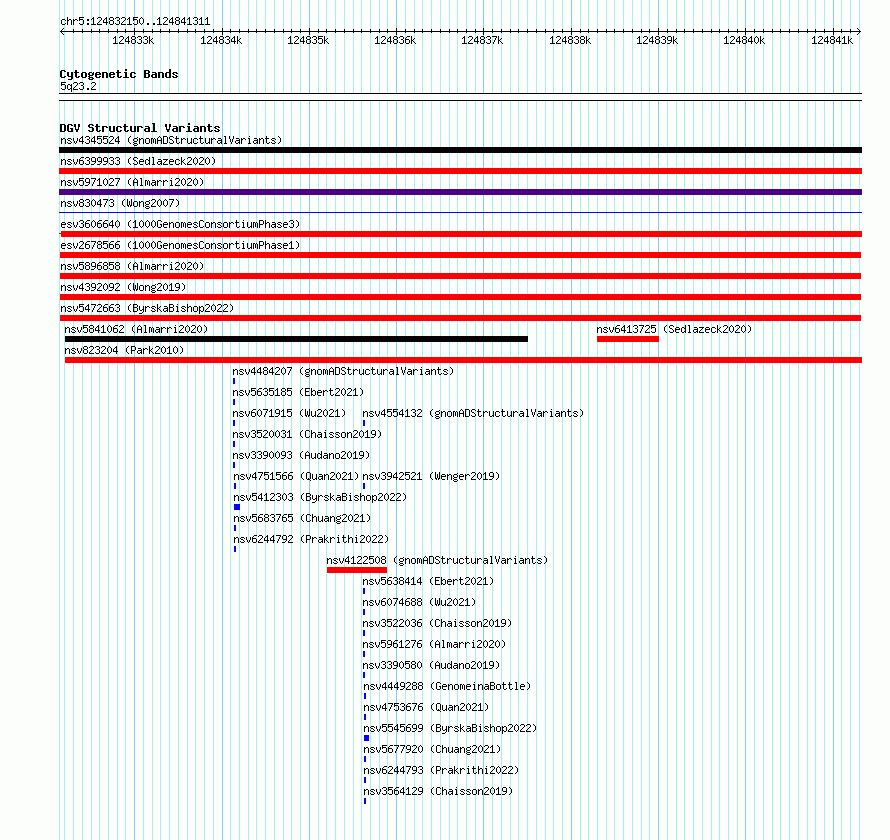The width and height of the screenshot is (890, 840).
Task: Open nsv3390093 Audano2019 label
Action: tap(301, 455)
